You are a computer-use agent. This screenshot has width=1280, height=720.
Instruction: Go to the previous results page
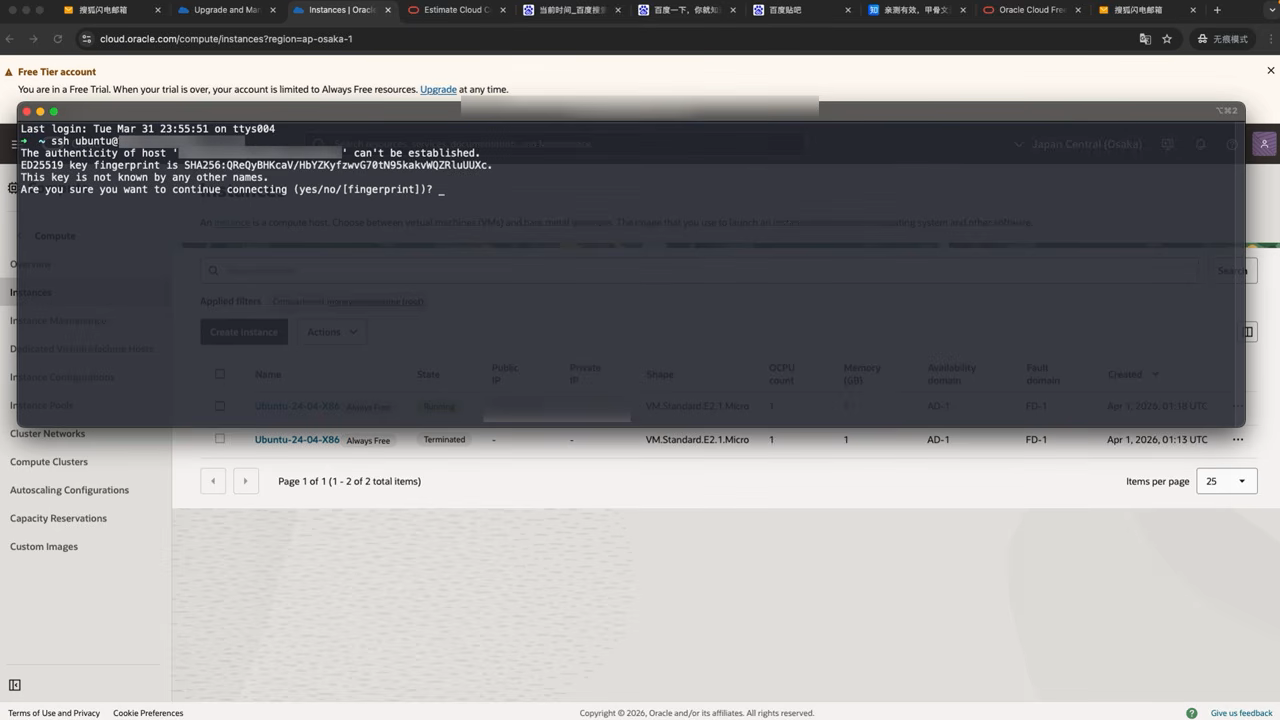point(213,481)
